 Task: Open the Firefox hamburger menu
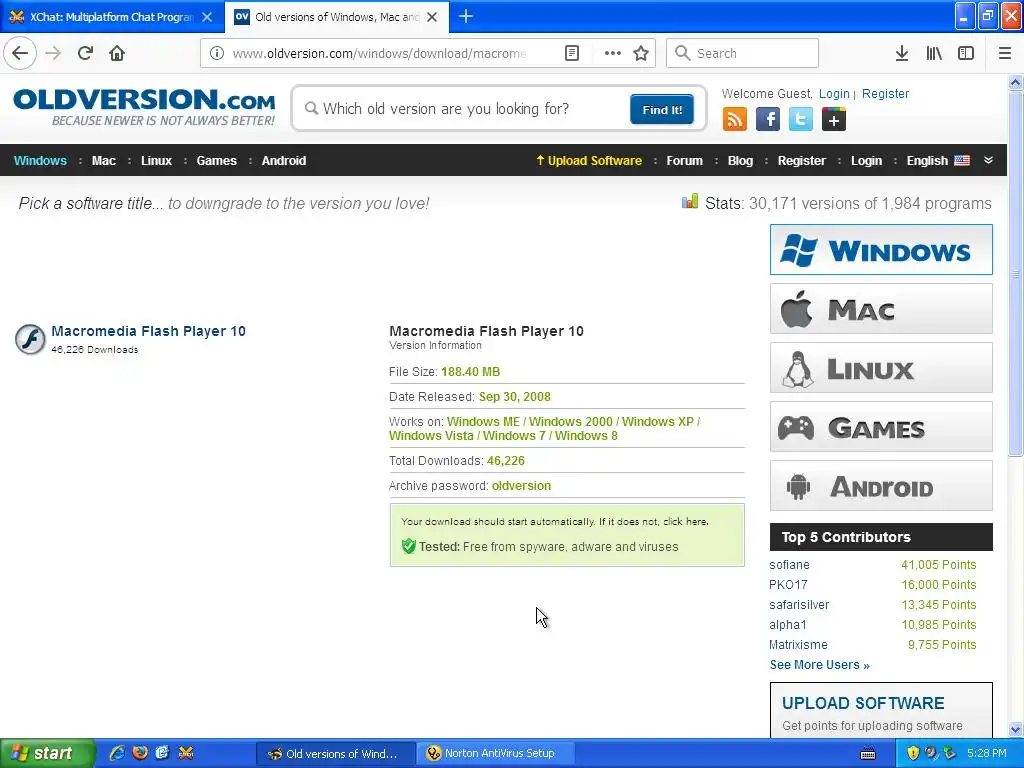click(x=1004, y=53)
